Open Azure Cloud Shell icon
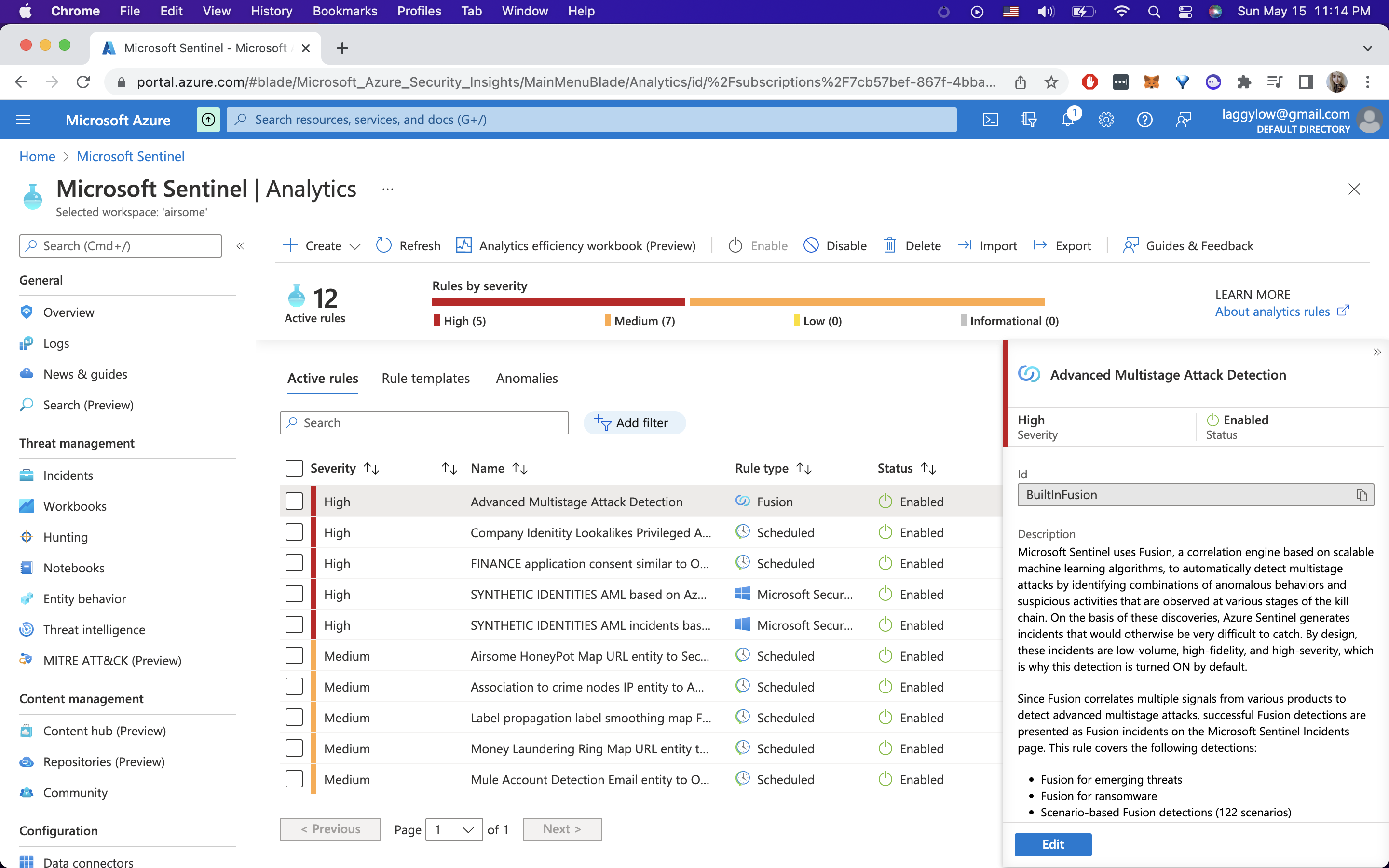 coord(990,120)
